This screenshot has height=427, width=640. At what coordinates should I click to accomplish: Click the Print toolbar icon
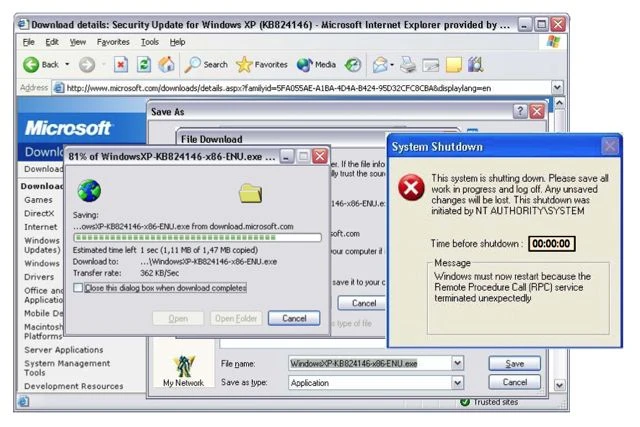pos(408,64)
